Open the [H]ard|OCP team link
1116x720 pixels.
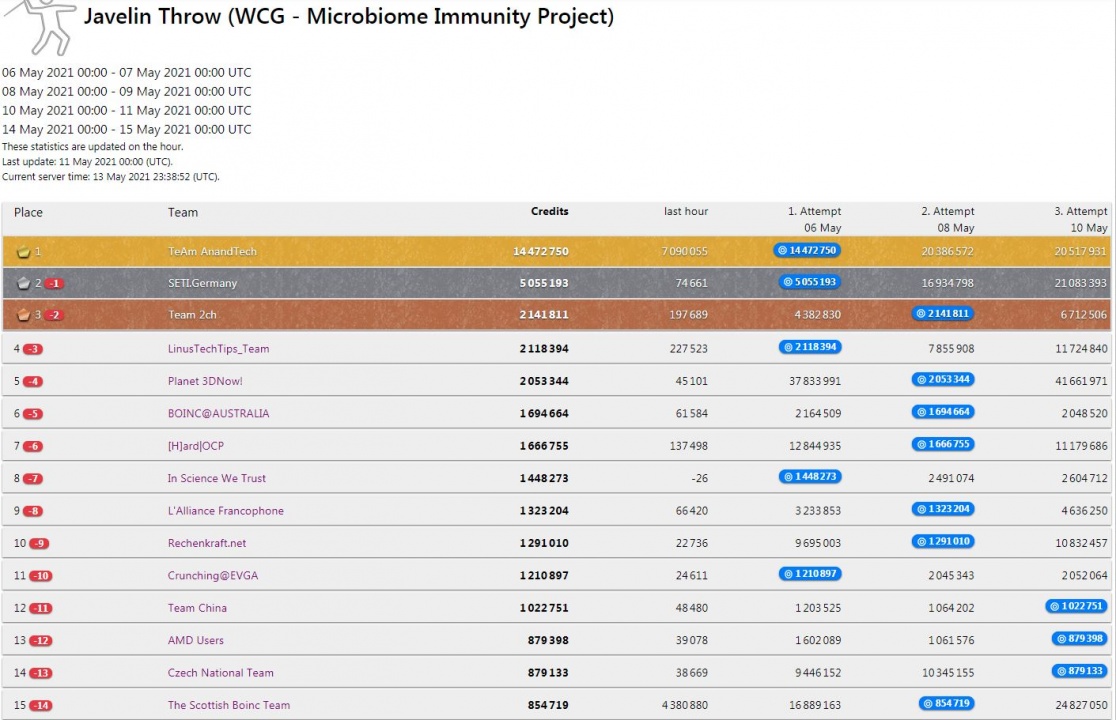click(196, 446)
